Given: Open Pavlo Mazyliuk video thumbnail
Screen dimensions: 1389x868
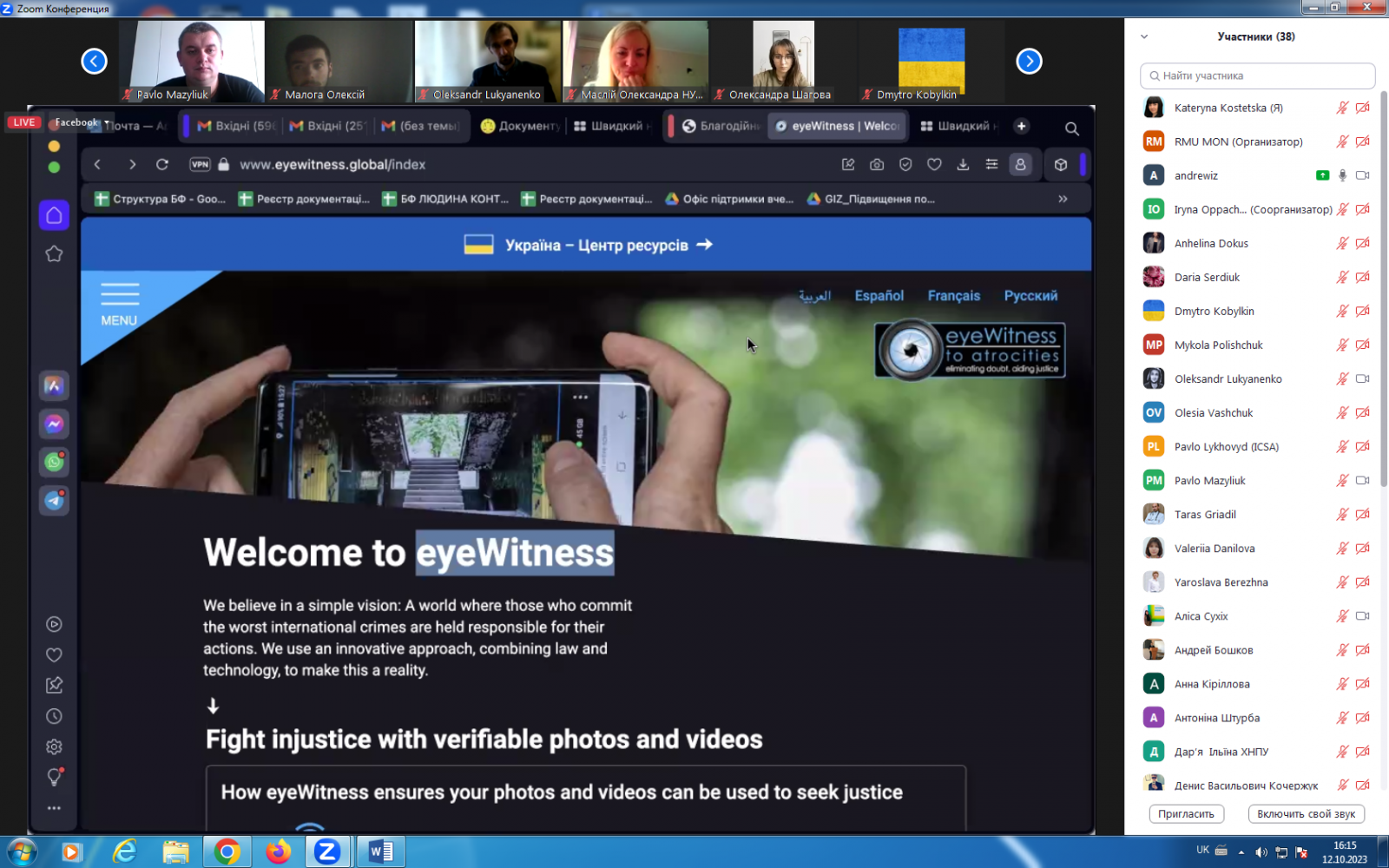Looking at the screenshot, I should click(192, 62).
